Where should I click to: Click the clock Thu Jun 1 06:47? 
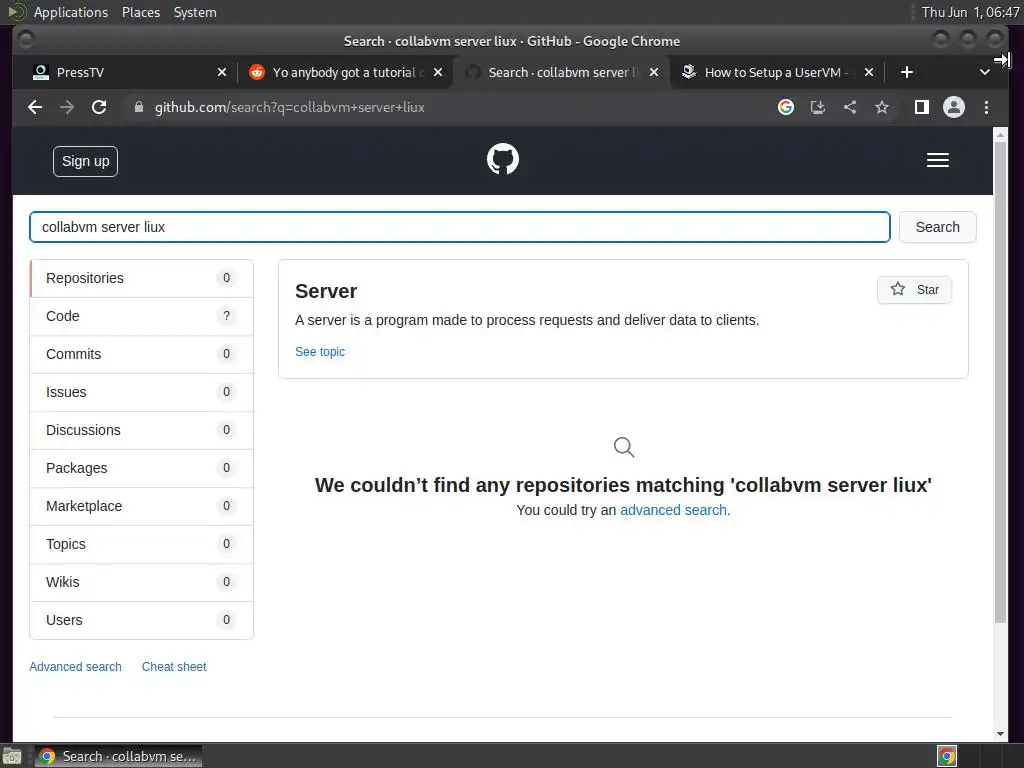pyautogui.click(x=969, y=12)
